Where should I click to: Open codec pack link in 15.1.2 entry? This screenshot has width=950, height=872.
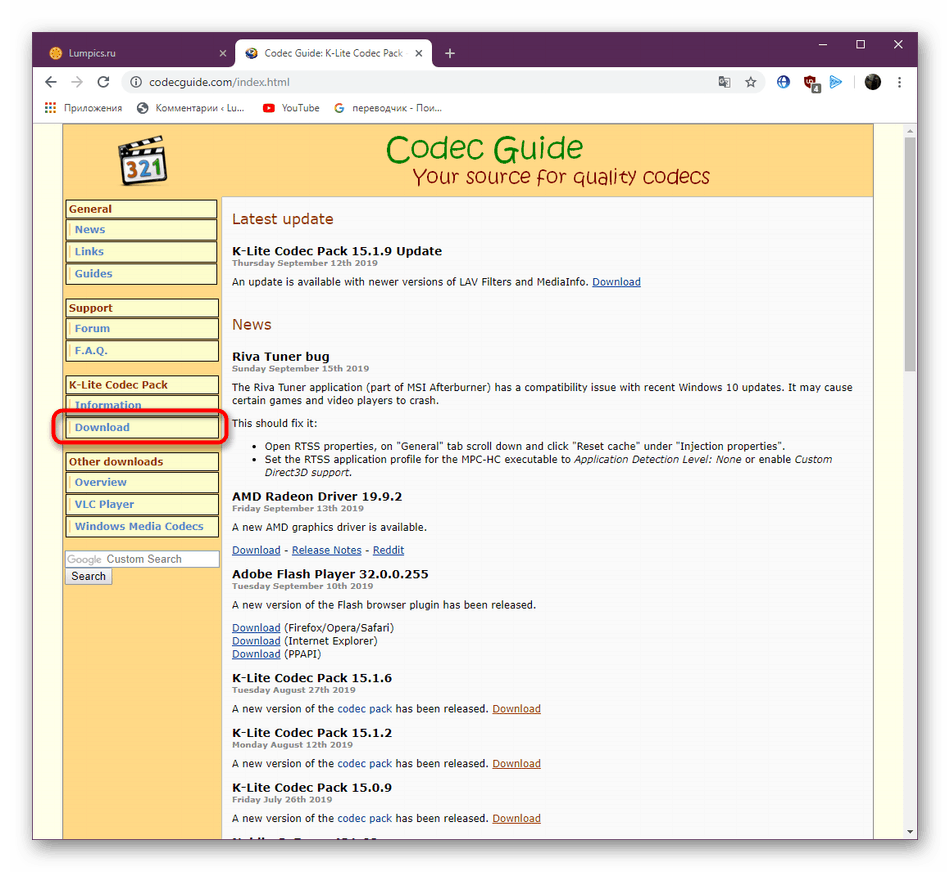point(365,764)
